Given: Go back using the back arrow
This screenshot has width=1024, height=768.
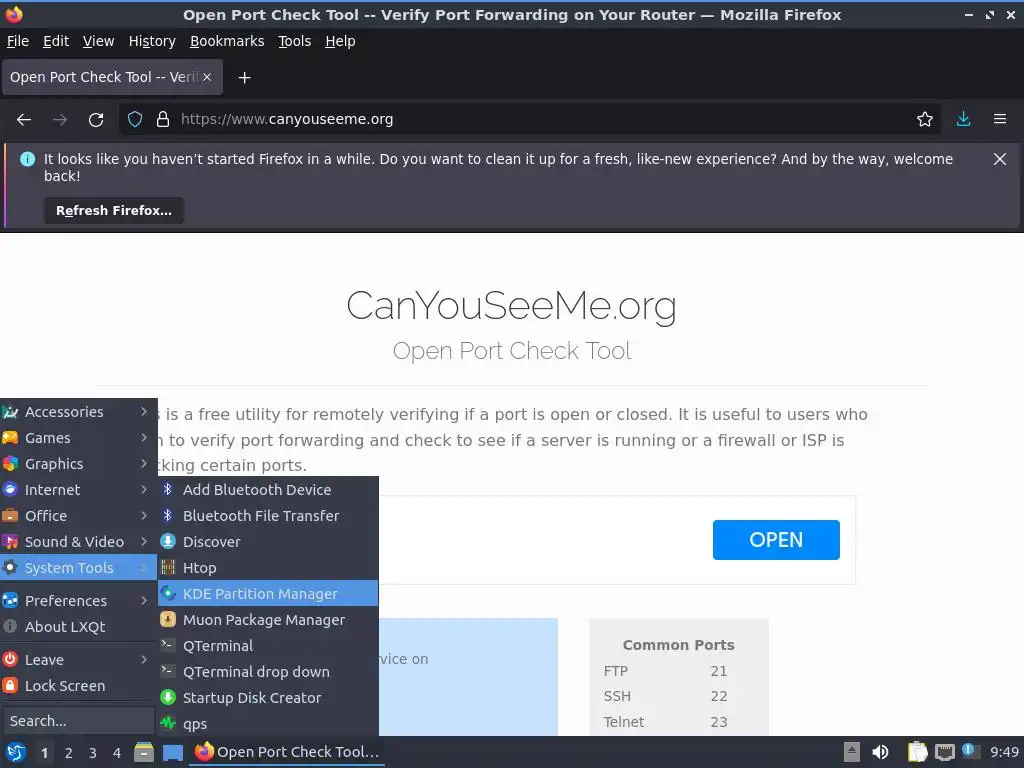Looking at the screenshot, I should pyautogui.click(x=24, y=120).
